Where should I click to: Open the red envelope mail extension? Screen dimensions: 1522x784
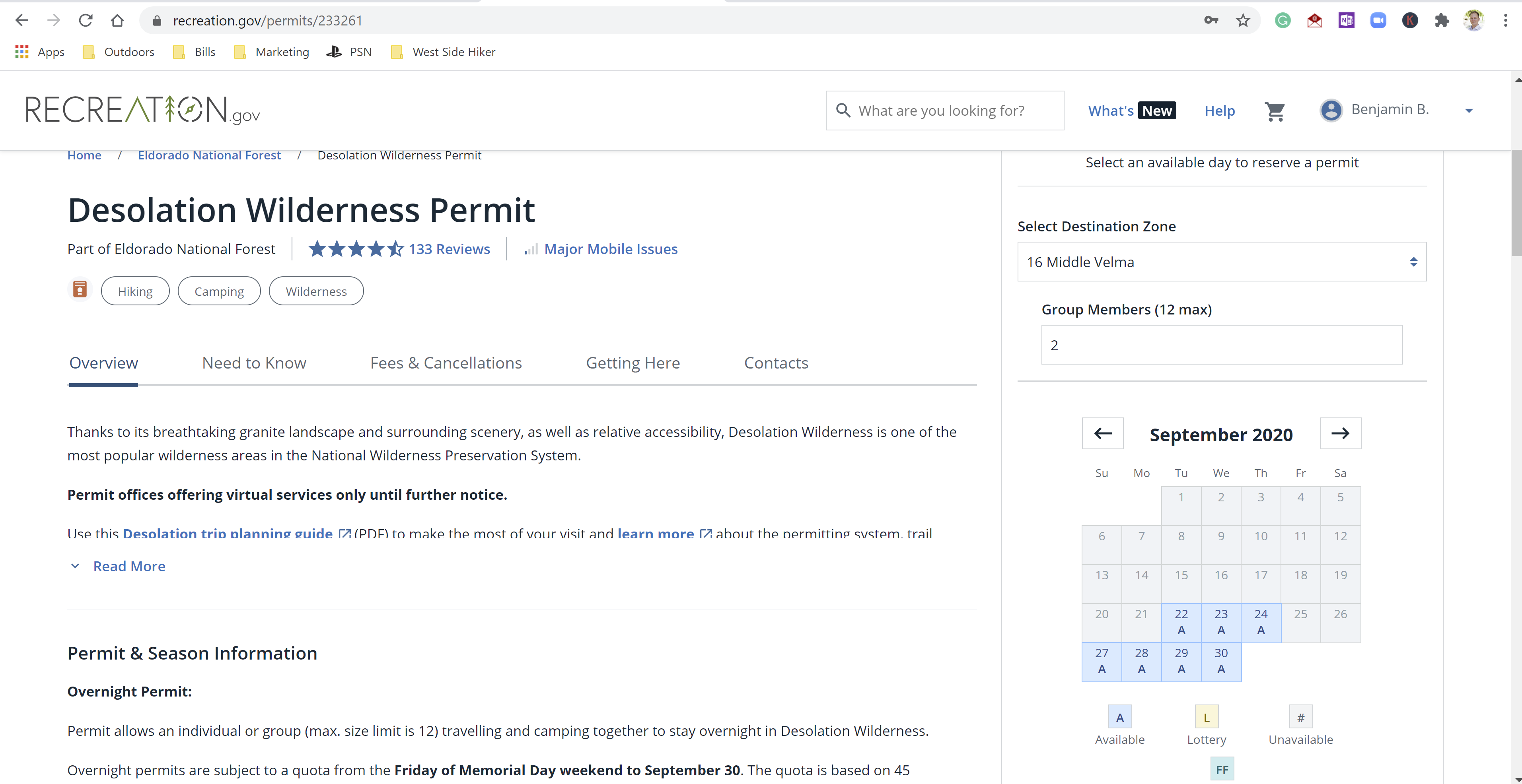pyautogui.click(x=1315, y=21)
